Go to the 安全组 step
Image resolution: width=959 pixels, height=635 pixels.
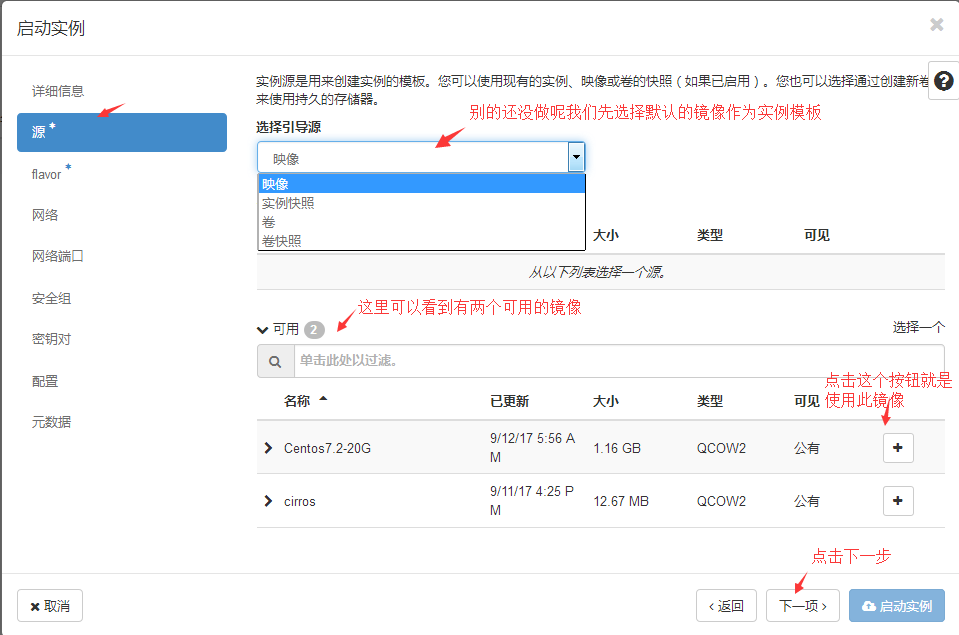[x=52, y=298]
